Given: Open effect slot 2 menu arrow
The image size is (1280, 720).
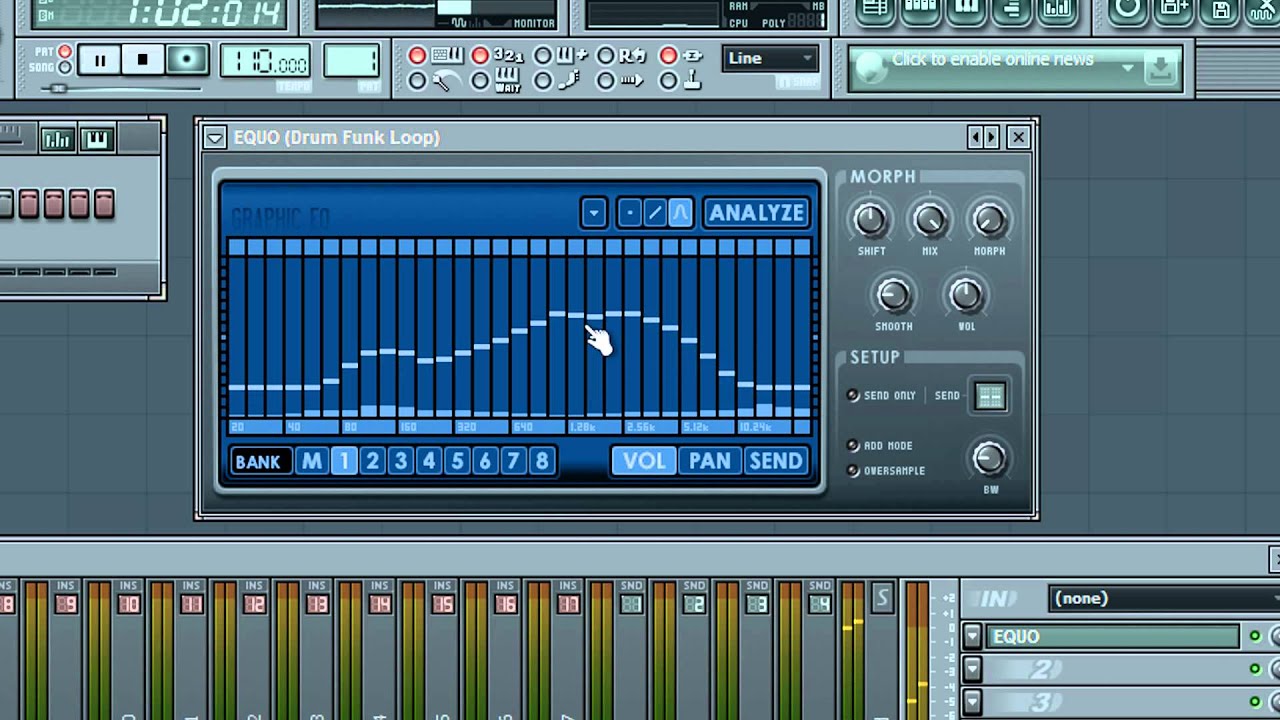Looking at the screenshot, I should [x=972, y=670].
